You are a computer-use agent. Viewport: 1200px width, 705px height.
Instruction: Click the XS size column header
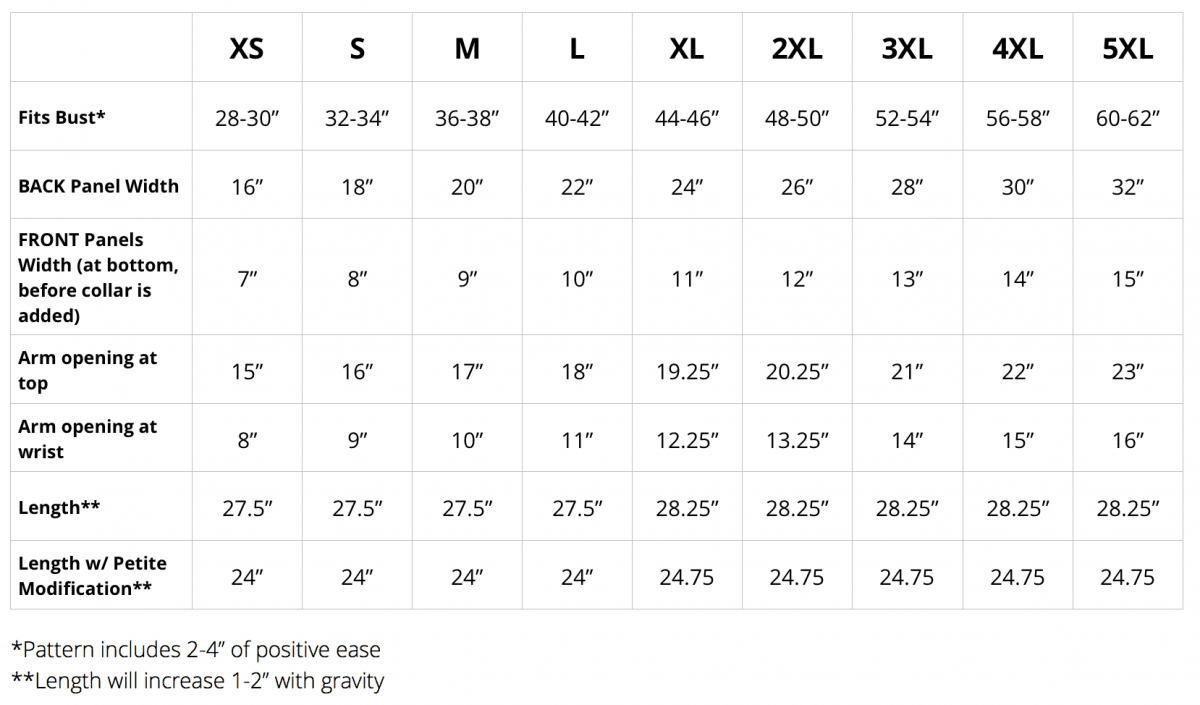pyautogui.click(x=247, y=48)
